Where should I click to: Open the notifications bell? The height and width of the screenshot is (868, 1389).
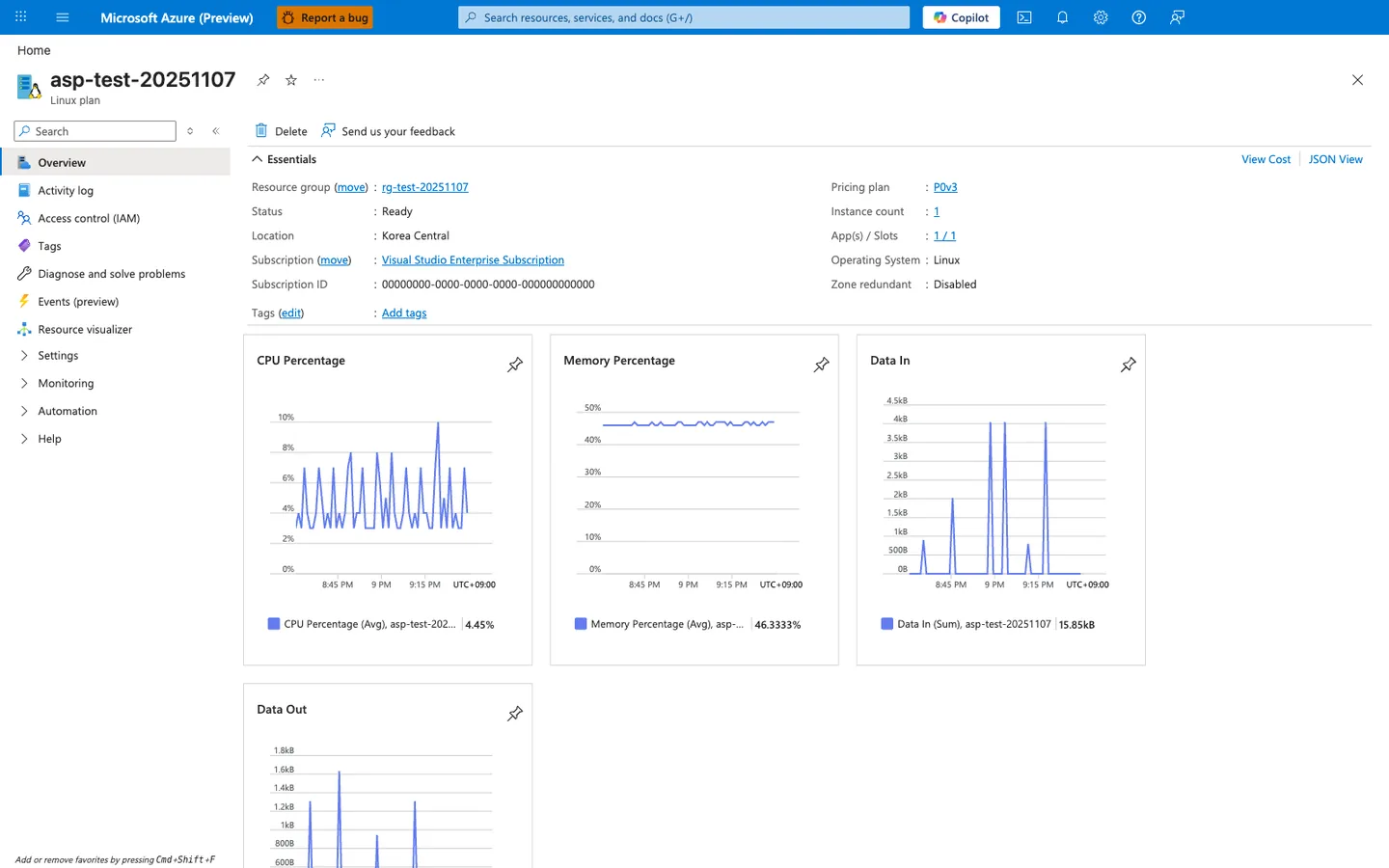coord(1062,17)
